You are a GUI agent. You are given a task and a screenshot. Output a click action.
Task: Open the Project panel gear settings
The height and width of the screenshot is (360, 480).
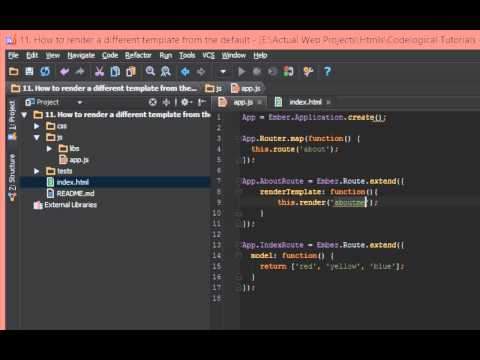click(x=186, y=102)
